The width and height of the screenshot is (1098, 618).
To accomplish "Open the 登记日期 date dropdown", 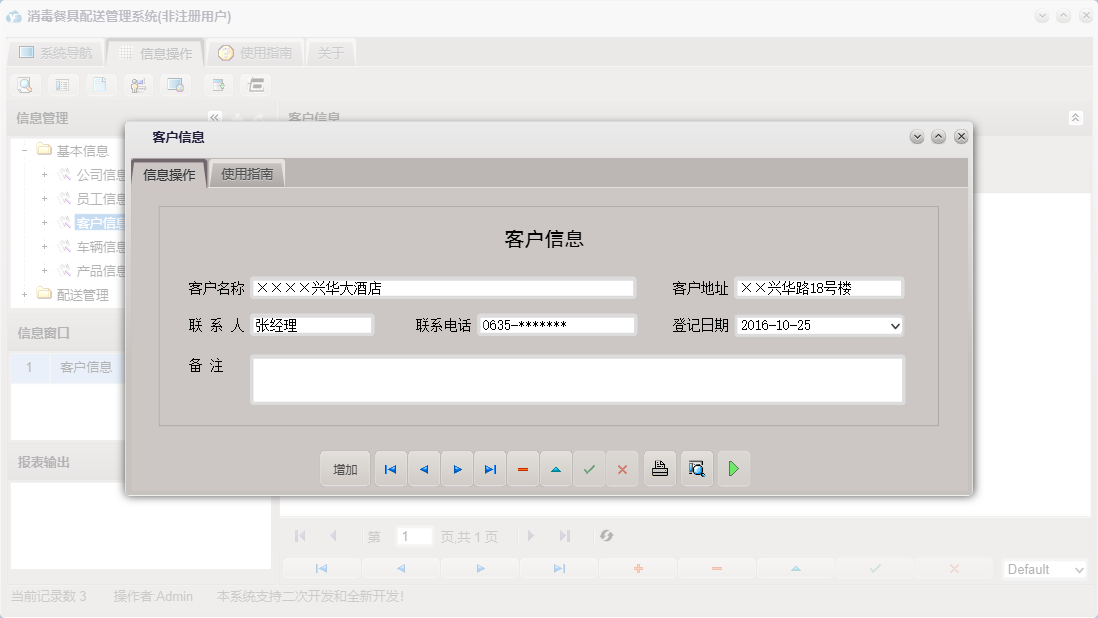I will tap(893, 324).
